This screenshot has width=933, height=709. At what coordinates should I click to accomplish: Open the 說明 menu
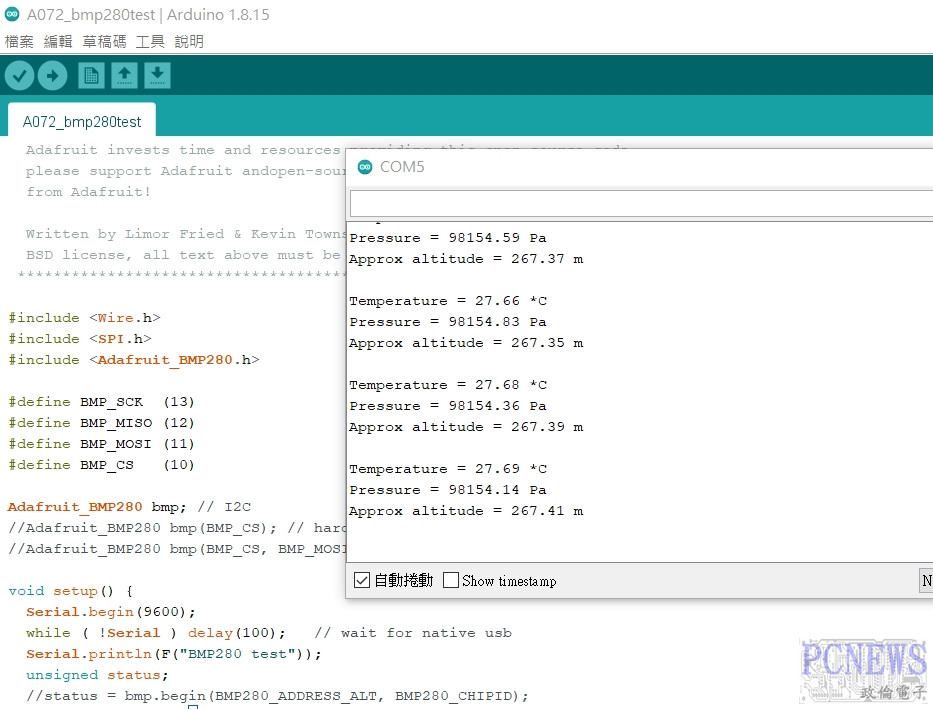[x=189, y=41]
